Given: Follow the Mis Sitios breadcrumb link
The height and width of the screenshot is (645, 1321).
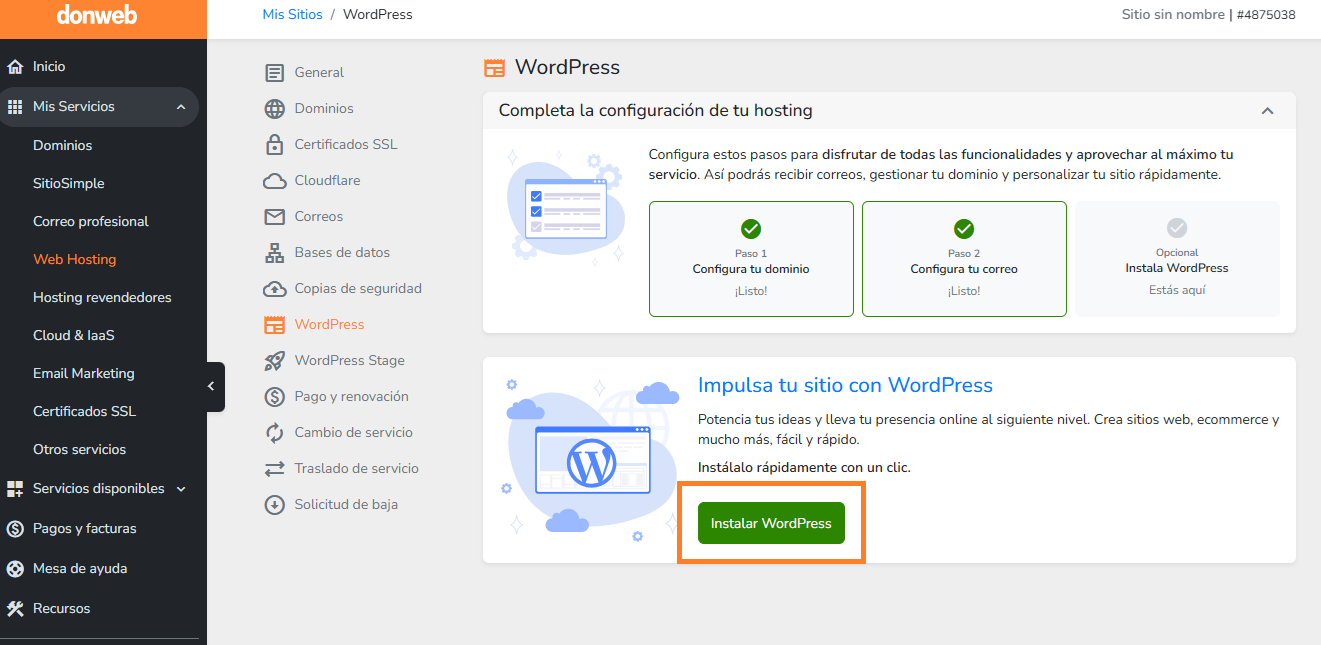Looking at the screenshot, I should coord(292,14).
